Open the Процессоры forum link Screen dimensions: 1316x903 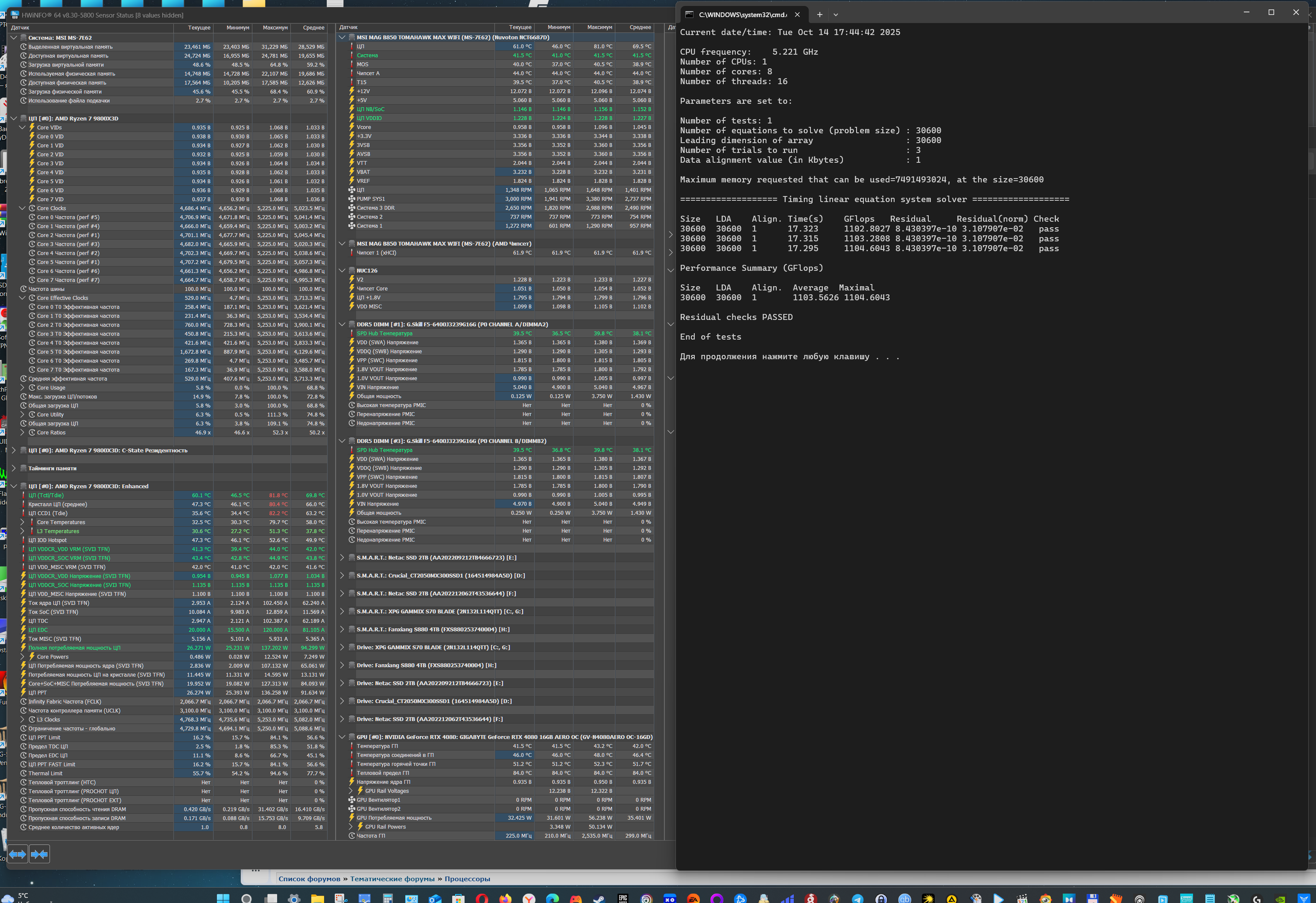point(467,879)
